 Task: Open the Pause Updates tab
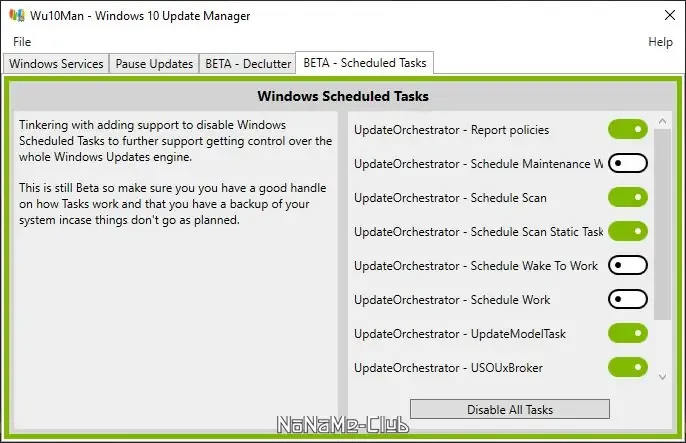coord(154,64)
